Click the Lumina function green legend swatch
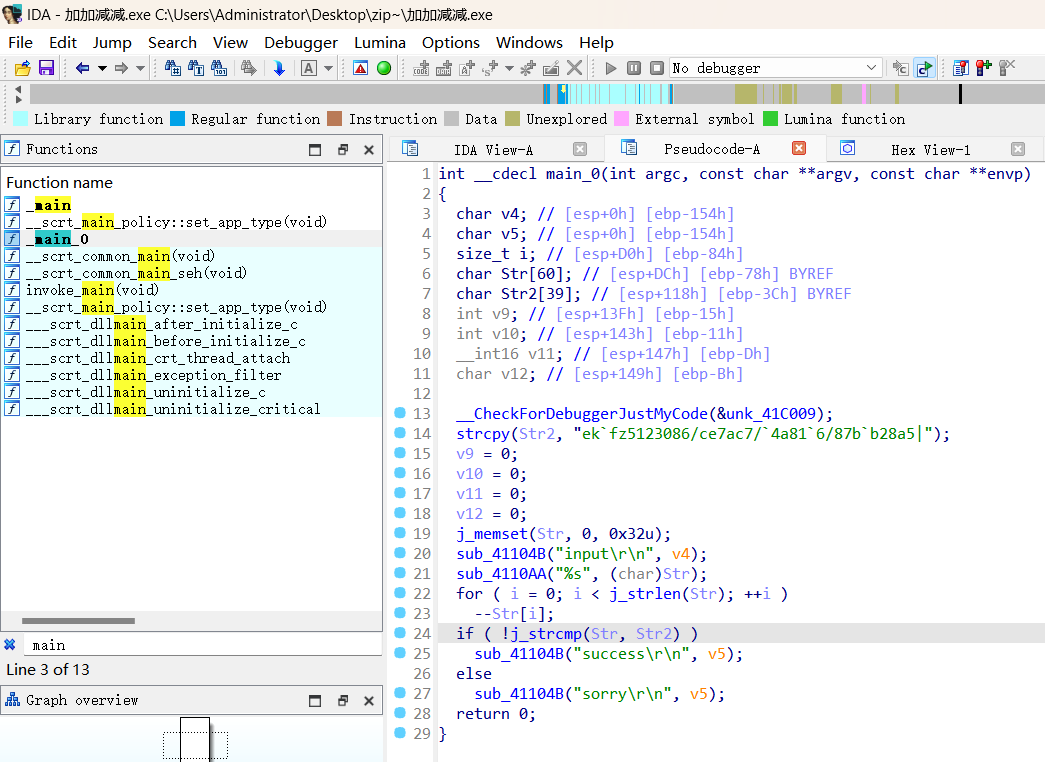 [x=770, y=119]
